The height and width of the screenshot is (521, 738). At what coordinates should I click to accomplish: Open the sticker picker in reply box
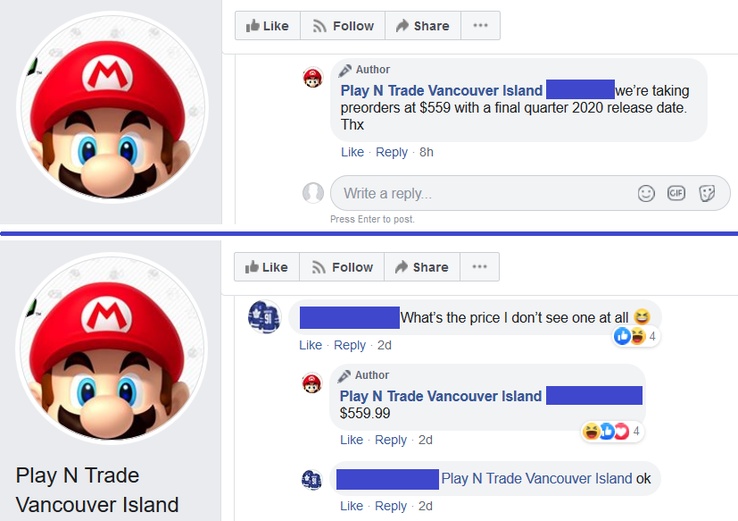point(706,193)
